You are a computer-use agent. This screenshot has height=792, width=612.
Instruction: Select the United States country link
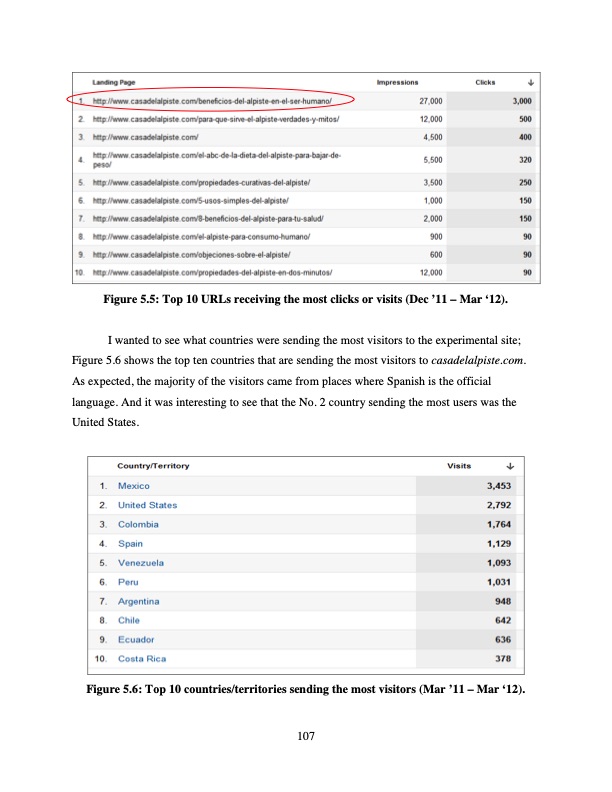147,505
